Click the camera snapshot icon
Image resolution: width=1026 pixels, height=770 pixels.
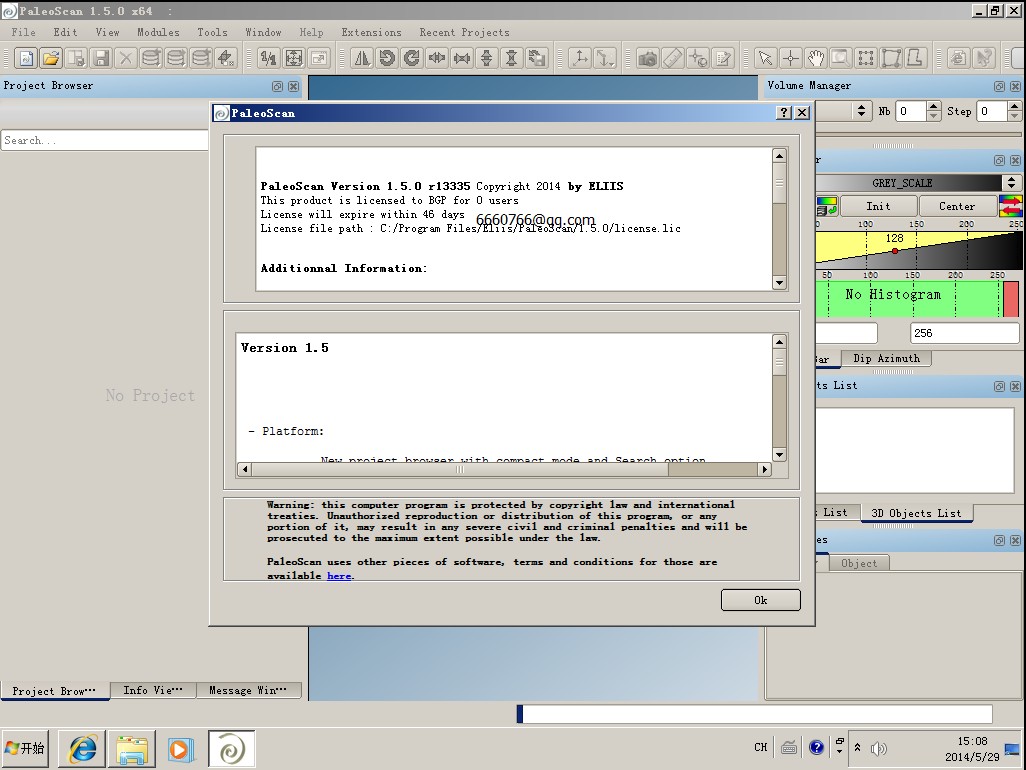[x=648, y=58]
